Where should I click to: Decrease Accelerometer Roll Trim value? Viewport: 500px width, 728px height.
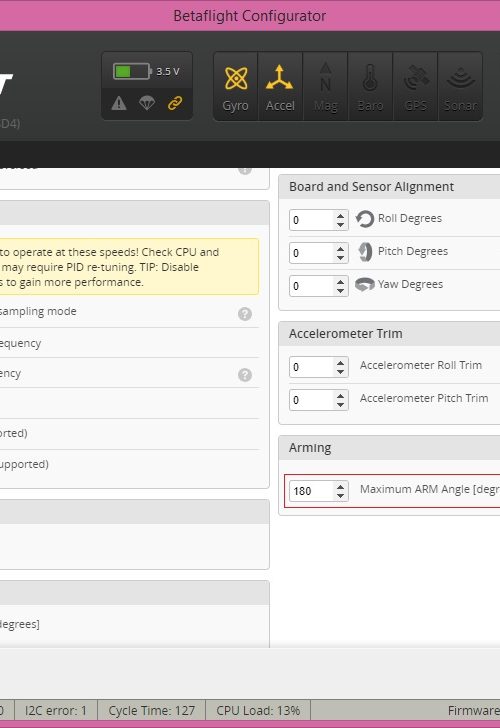pyautogui.click(x=340, y=372)
